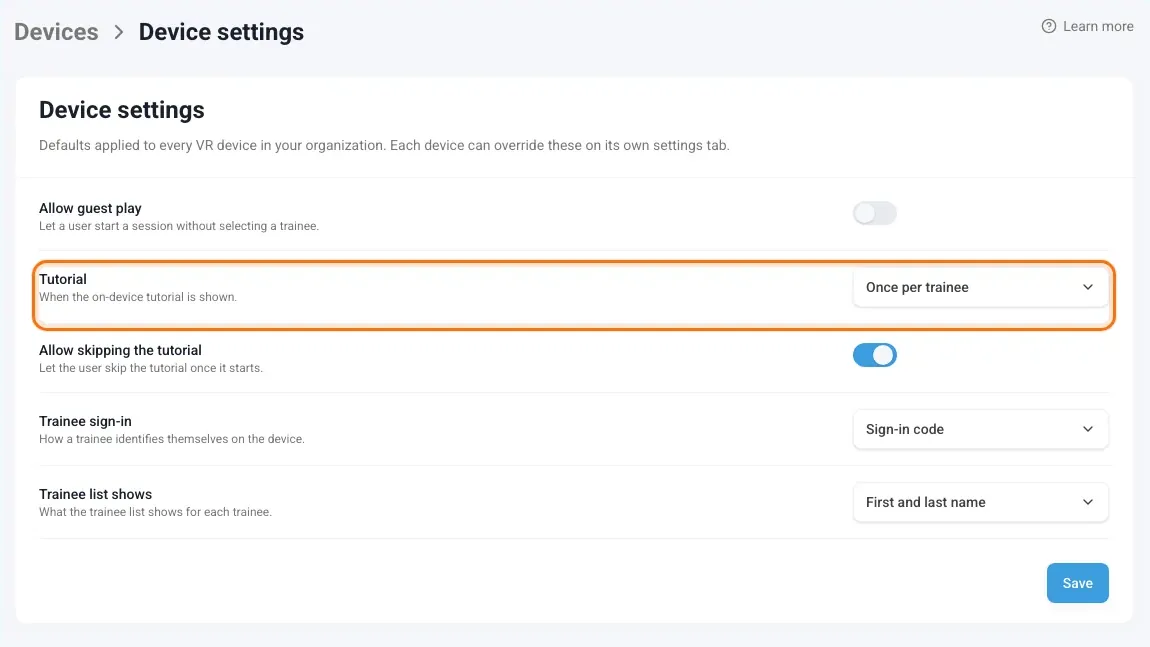The height and width of the screenshot is (647, 1150).
Task: Open the Trainee sign-in dropdown showing Sign-in code
Action: [980, 429]
